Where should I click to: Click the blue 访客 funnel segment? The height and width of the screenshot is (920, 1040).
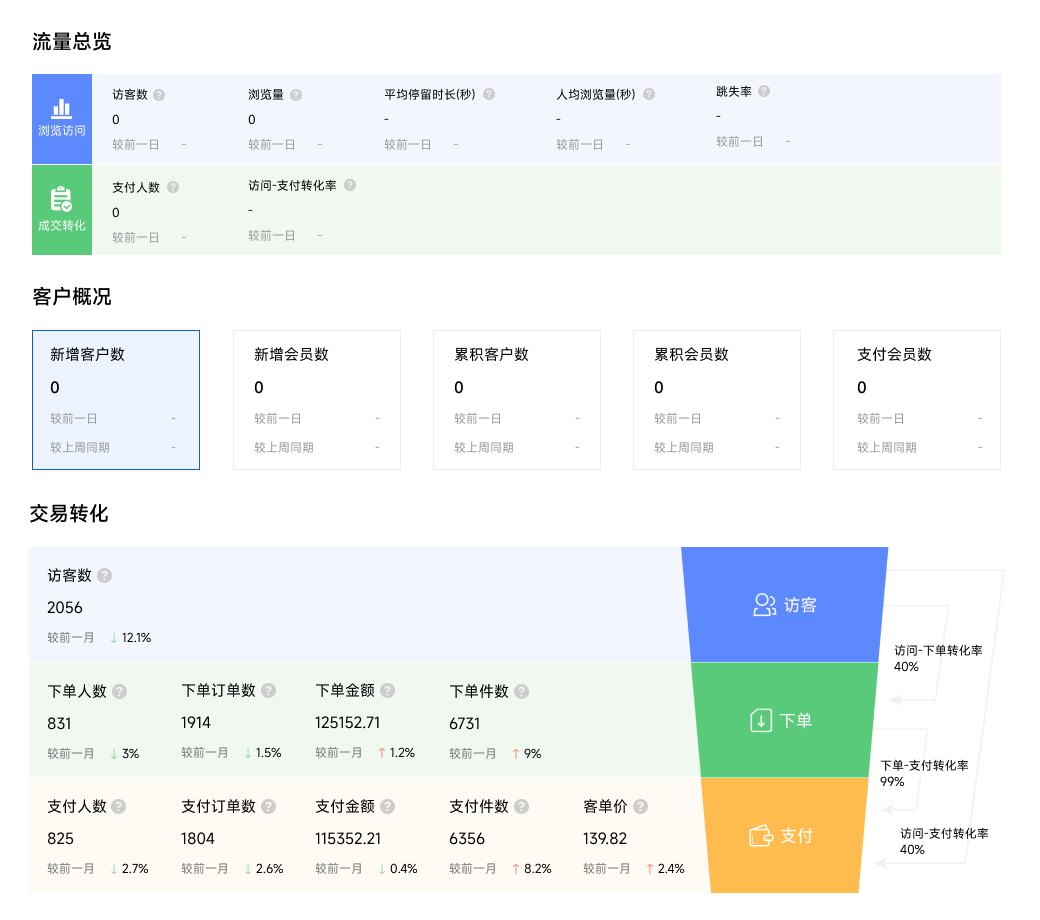[x=785, y=604]
